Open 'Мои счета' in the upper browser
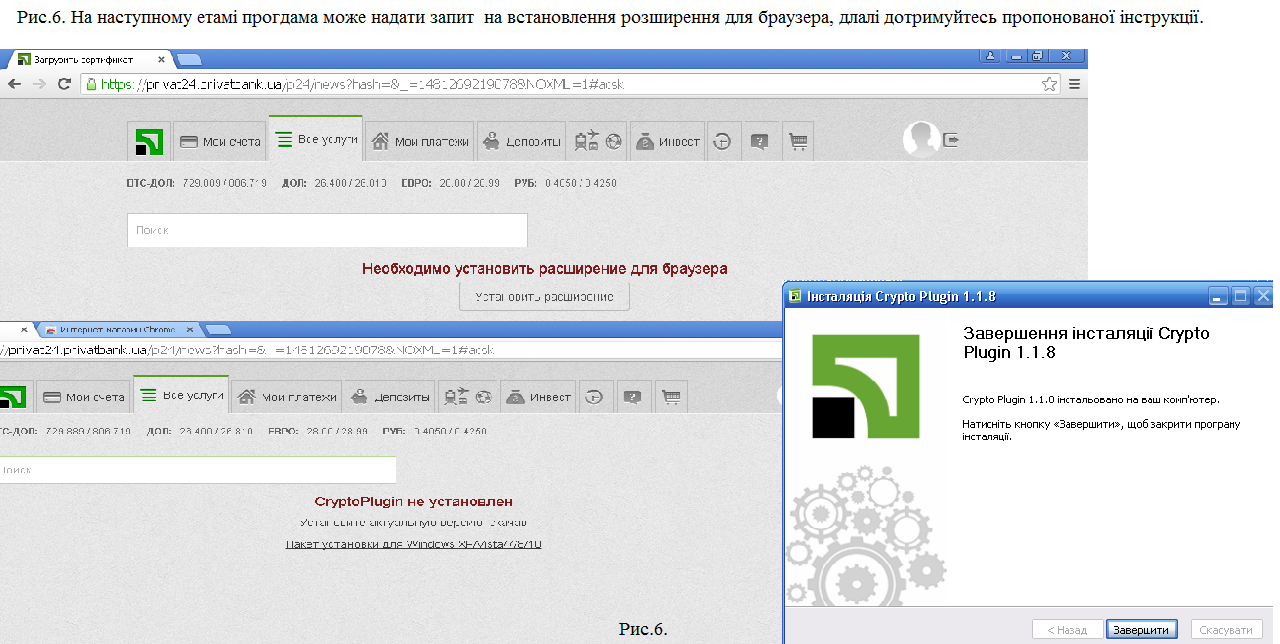 coord(220,141)
